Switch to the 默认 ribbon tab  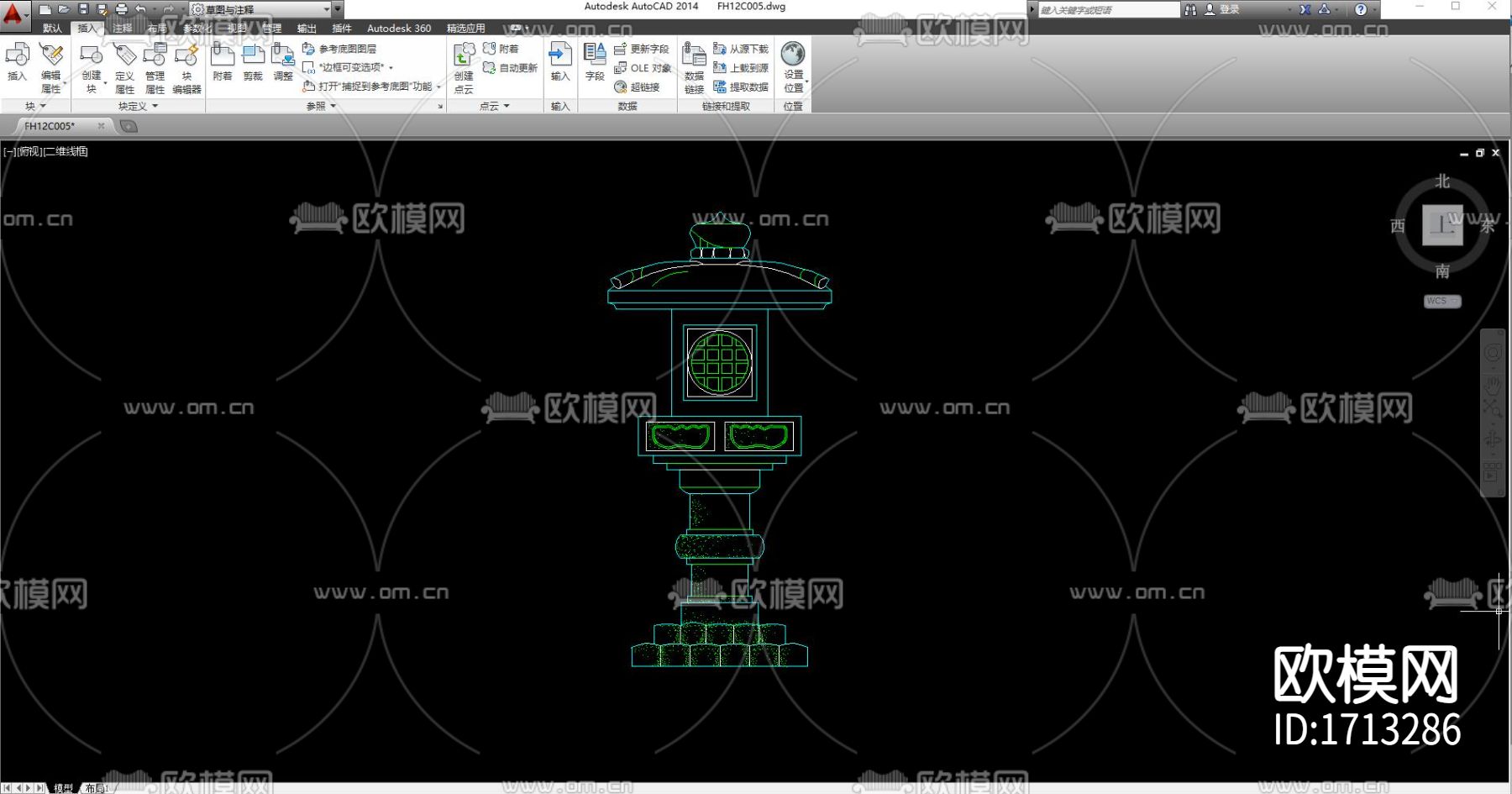pyautogui.click(x=52, y=28)
